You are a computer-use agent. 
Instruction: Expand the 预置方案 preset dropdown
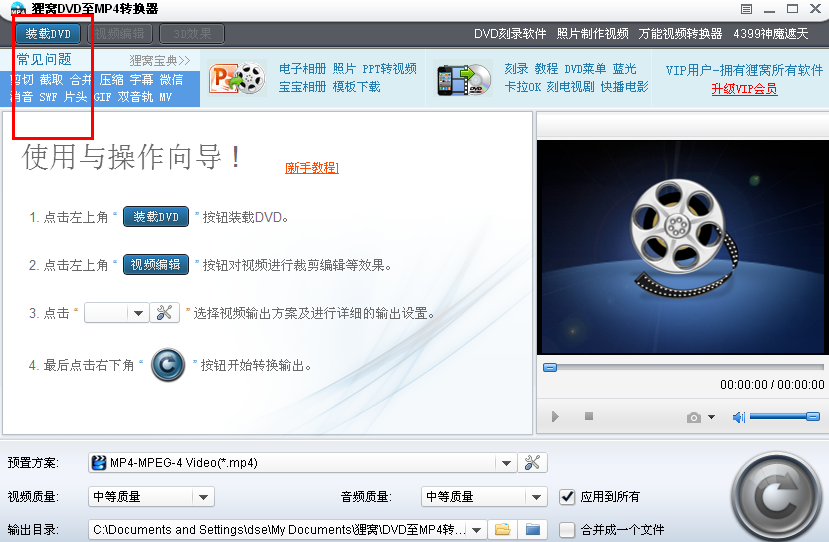coord(507,462)
